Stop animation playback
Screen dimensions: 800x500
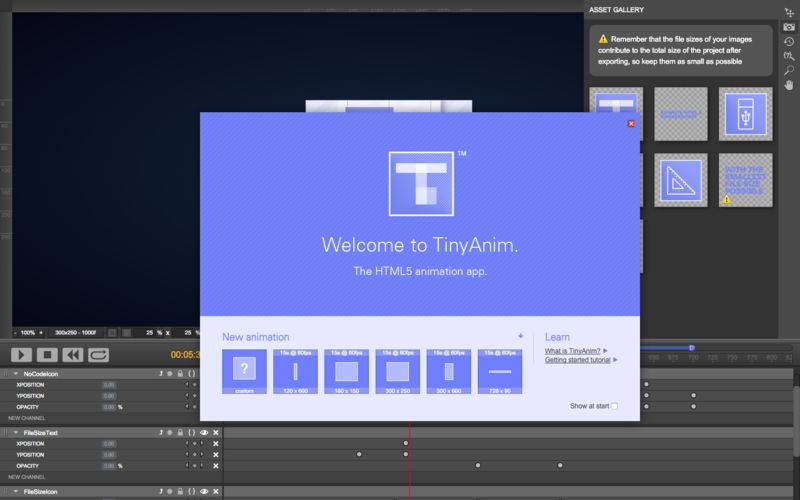tap(47, 355)
